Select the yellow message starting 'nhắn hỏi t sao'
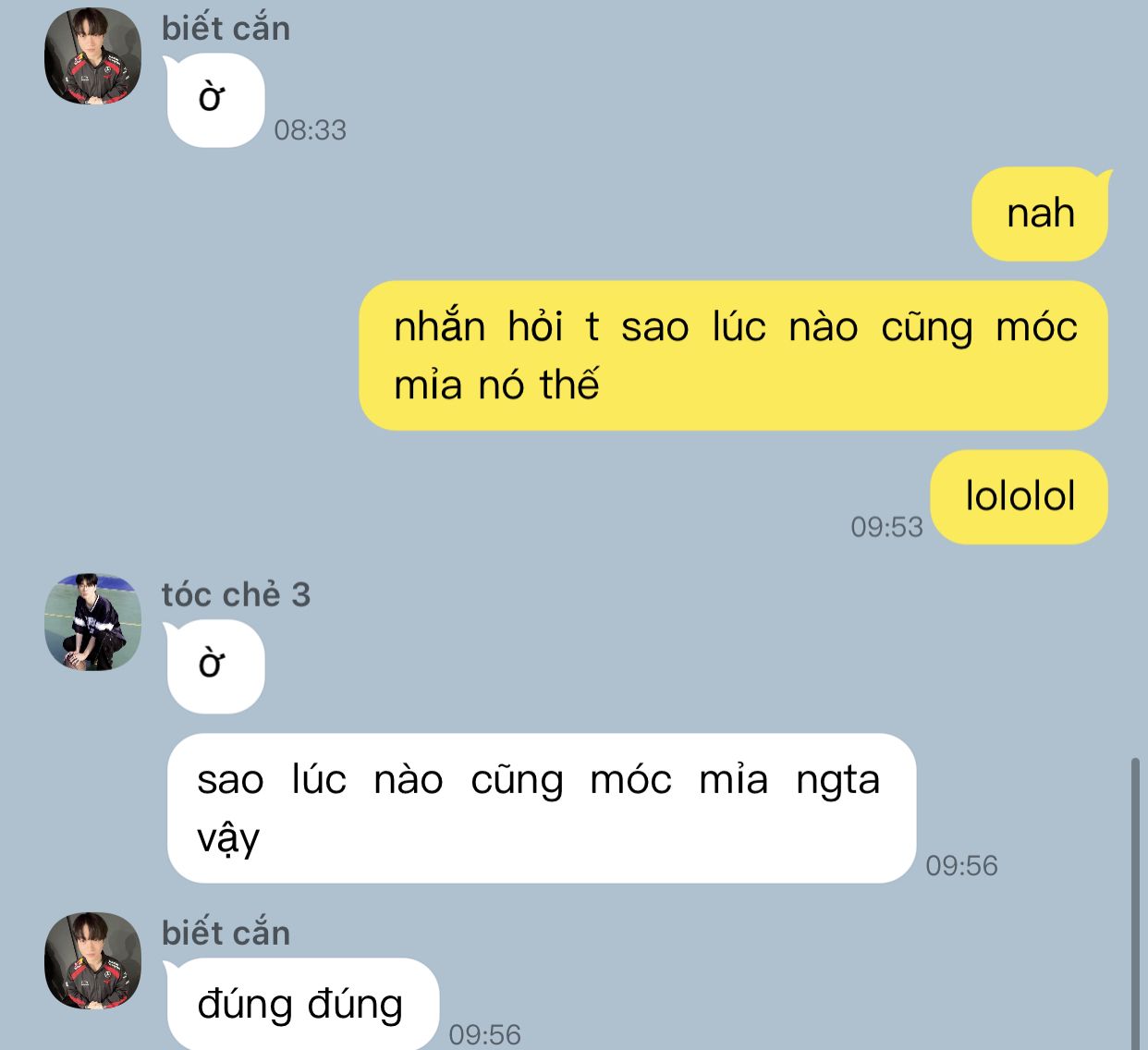This screenshot has width=1148, height=1050. coord(733,356)
